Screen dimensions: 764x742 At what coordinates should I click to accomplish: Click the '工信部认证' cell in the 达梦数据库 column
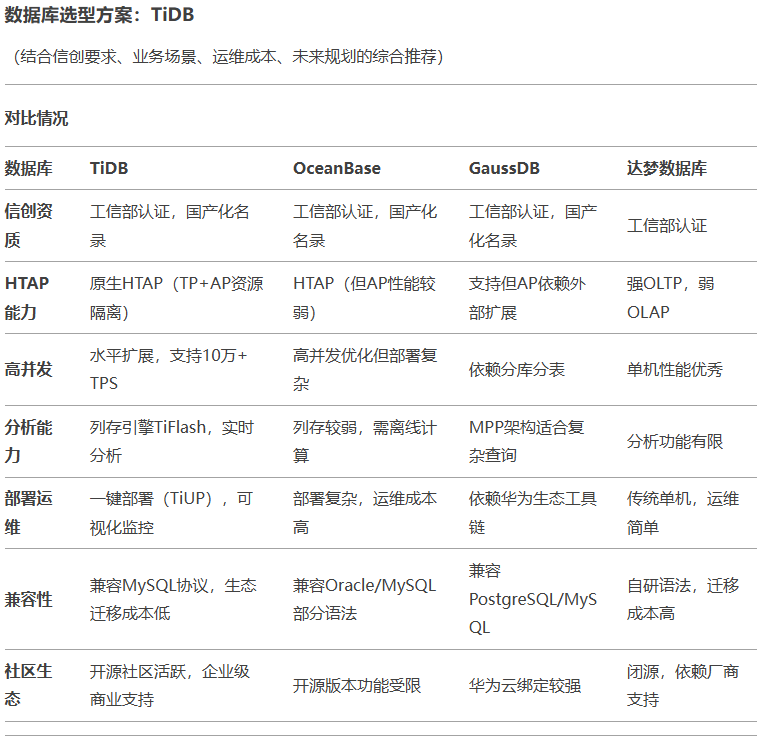667,226
